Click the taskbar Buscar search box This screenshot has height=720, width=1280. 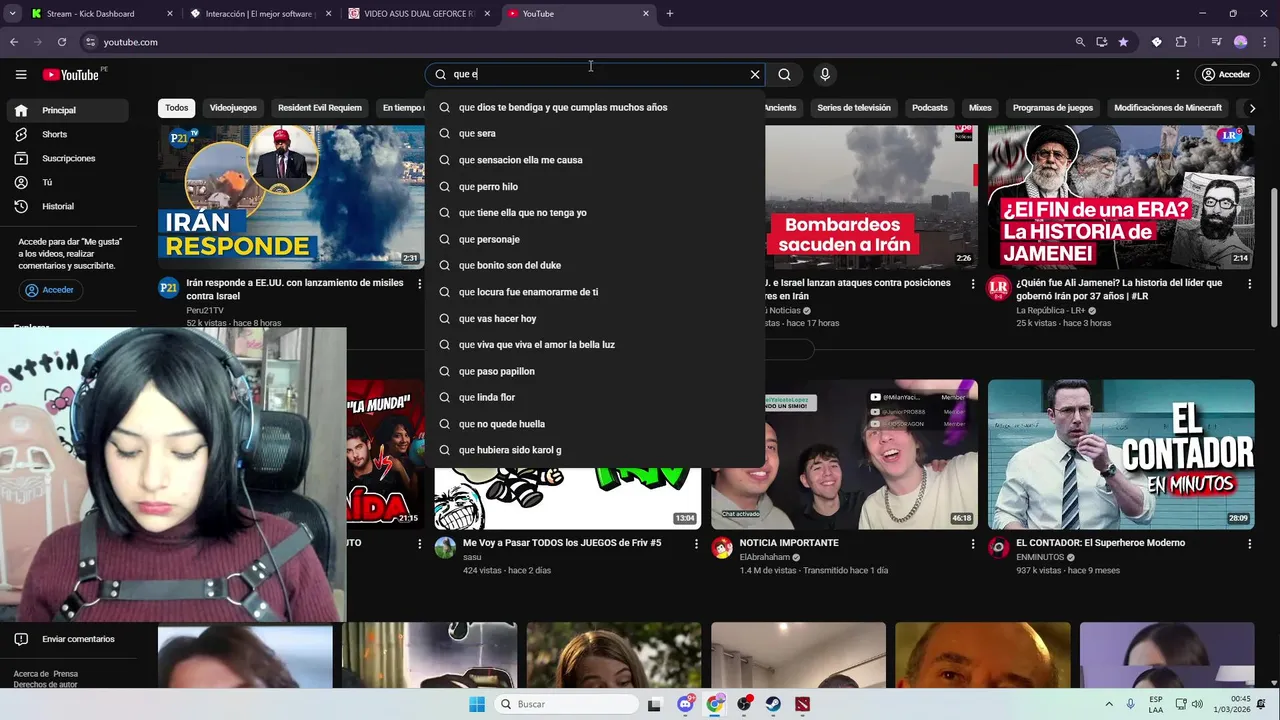click(566, 704)
